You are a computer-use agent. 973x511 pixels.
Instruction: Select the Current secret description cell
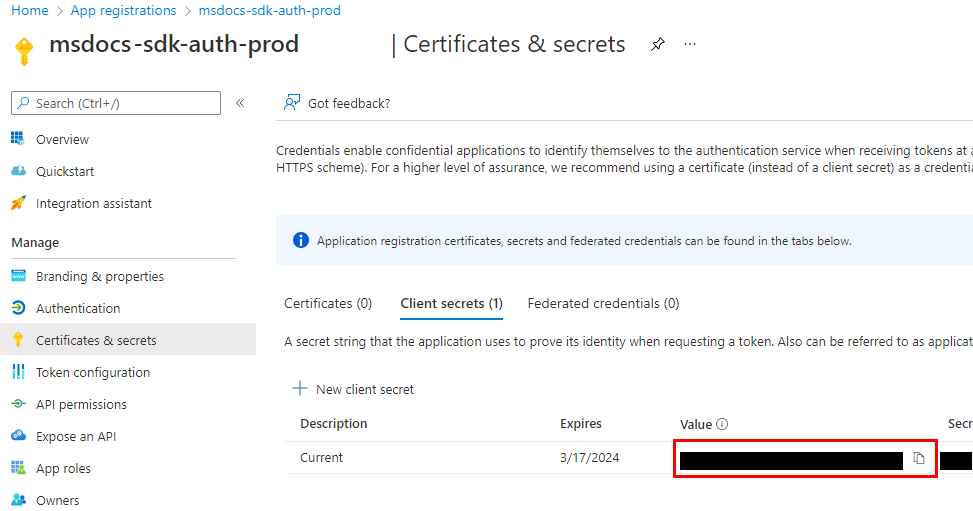point(321,458)
